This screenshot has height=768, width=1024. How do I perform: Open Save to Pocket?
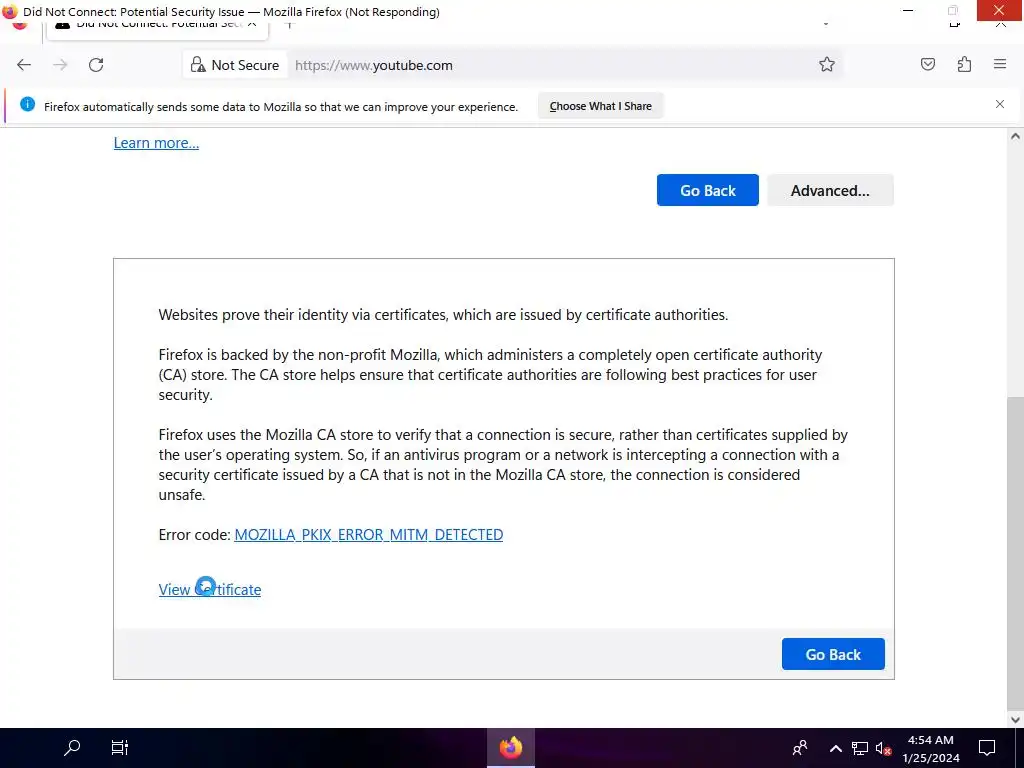pos(928,65)
